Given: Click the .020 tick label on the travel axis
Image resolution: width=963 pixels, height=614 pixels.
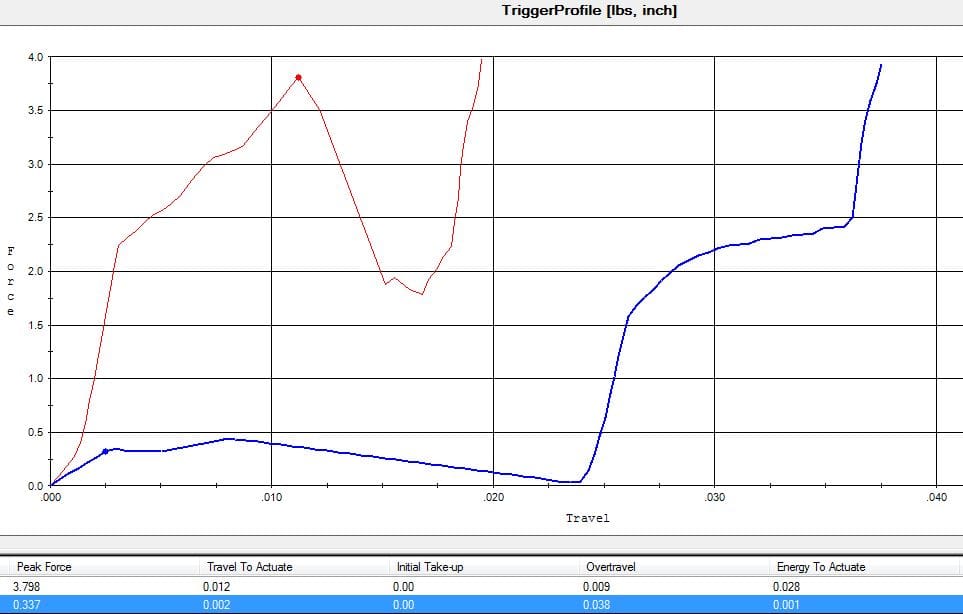Looking at the screenshot, I should (492, 497).
